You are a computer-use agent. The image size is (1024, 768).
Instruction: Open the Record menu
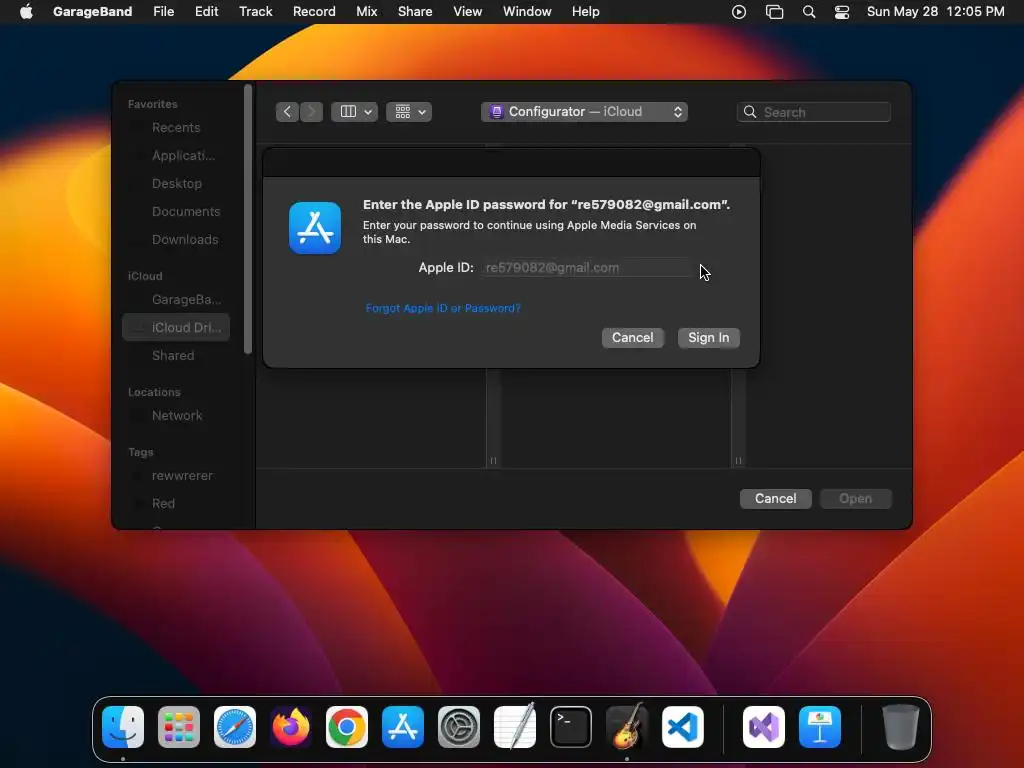[x=314, y=11]
